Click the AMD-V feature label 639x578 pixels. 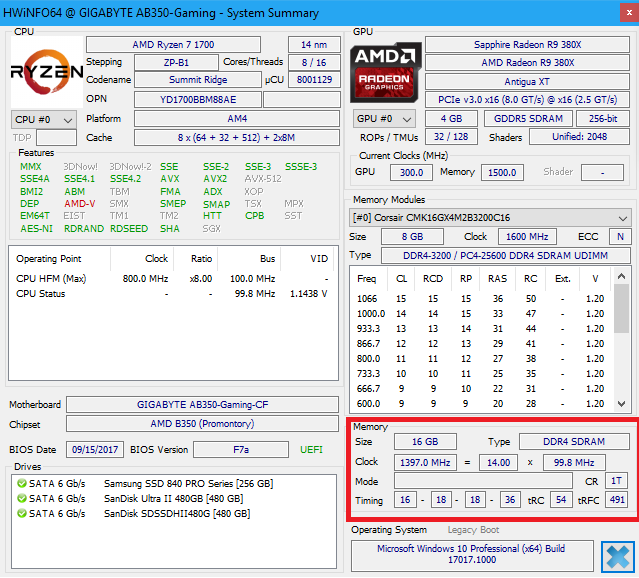tap(79, 204)
